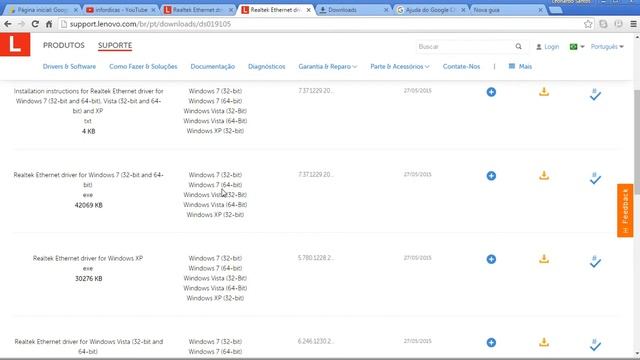The image size is (640, 360).
Task: Switch to the Nova guia tab
Action: [508, 10]
